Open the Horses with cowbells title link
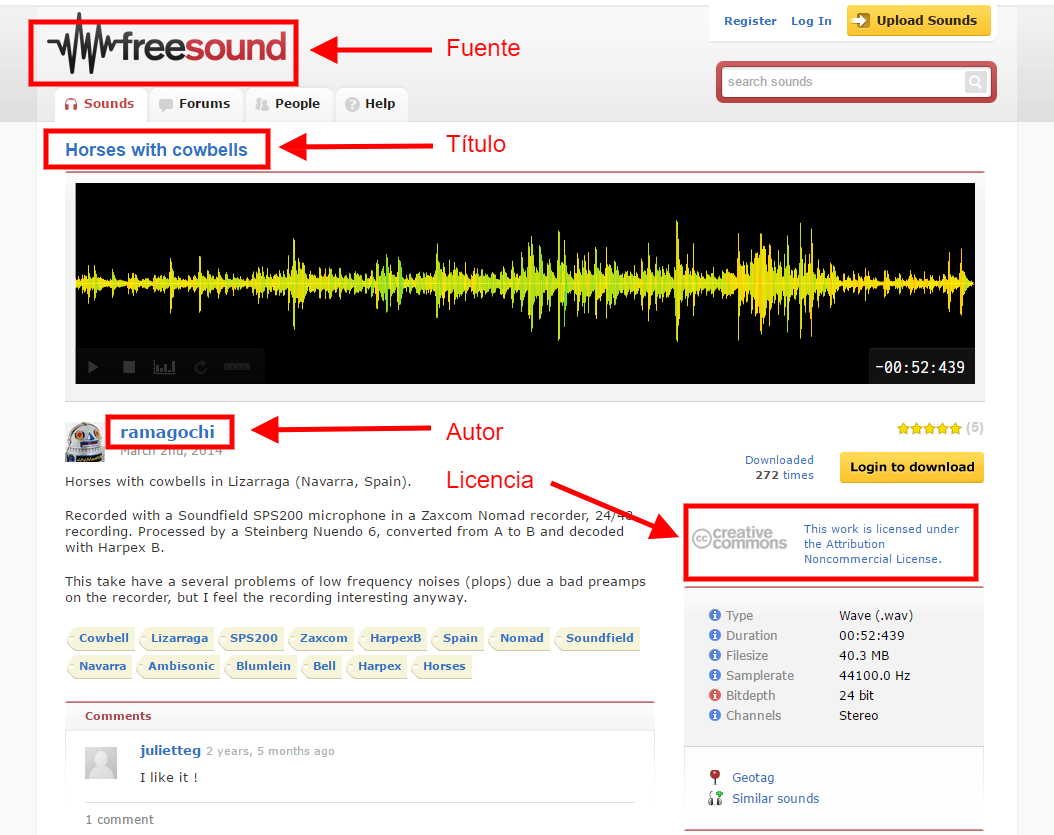Screen dimensions: 1054x835 click(157, 150)
